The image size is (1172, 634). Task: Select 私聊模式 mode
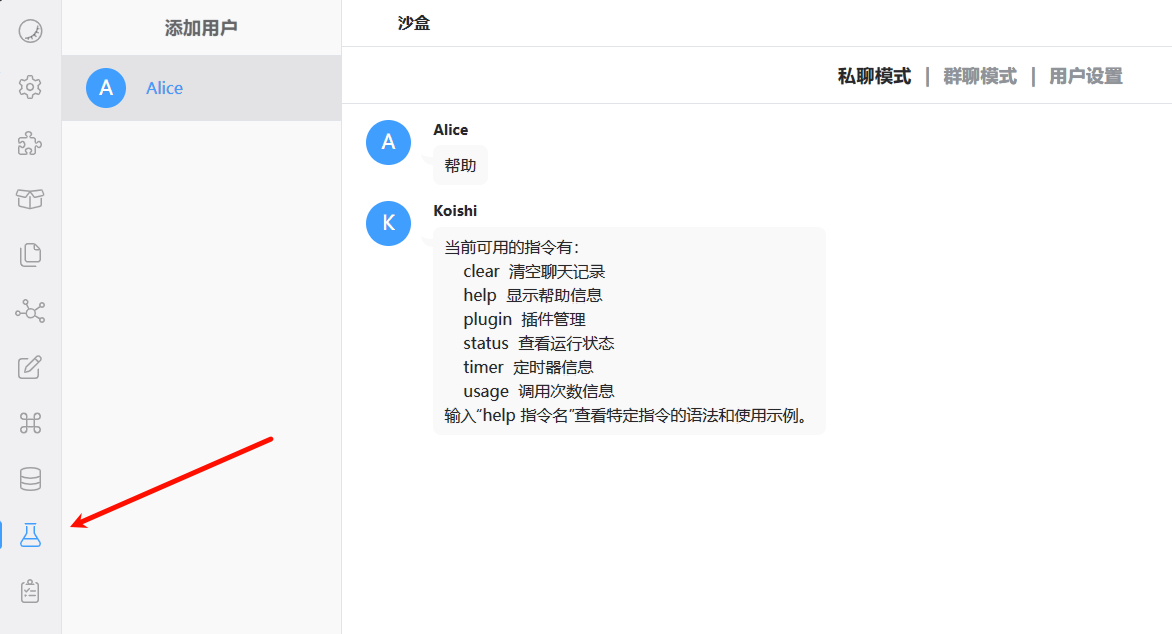[x=873, y=75]
